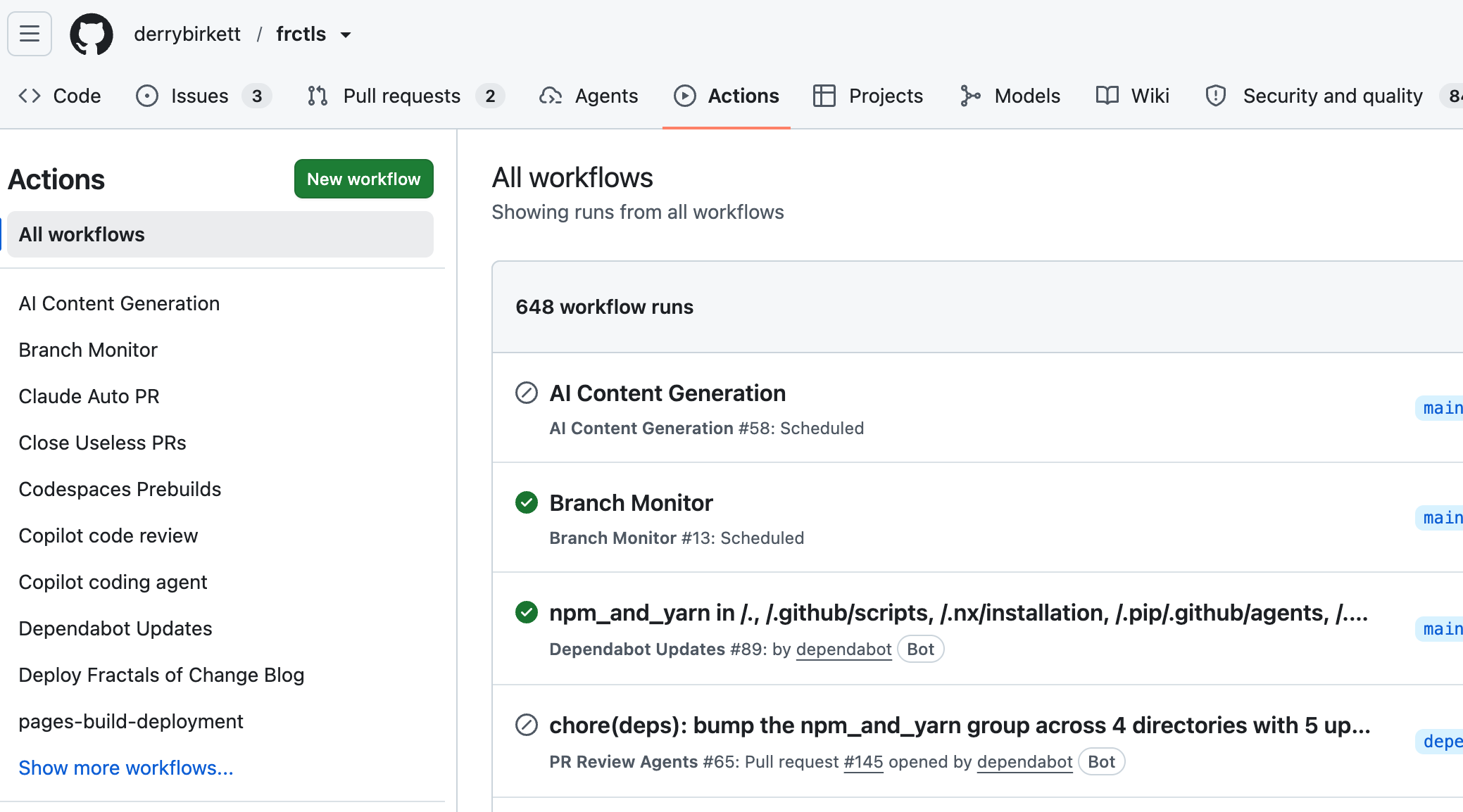The width and height of the screenshot is (1463, 812).
Task: Click the Pull requests branch icon
Action: click(x=318, y=96)
